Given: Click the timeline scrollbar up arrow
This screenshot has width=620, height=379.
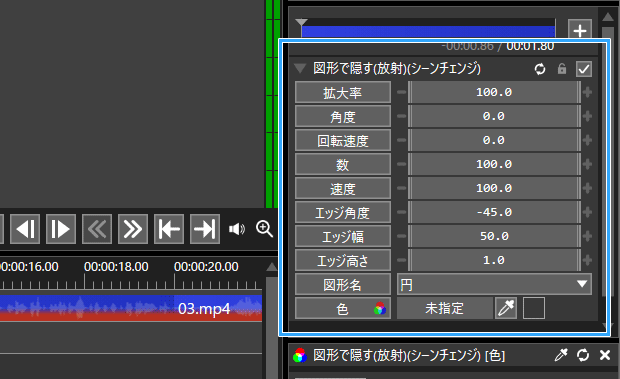Looking at the screenshot, I should tap(272, 267).
